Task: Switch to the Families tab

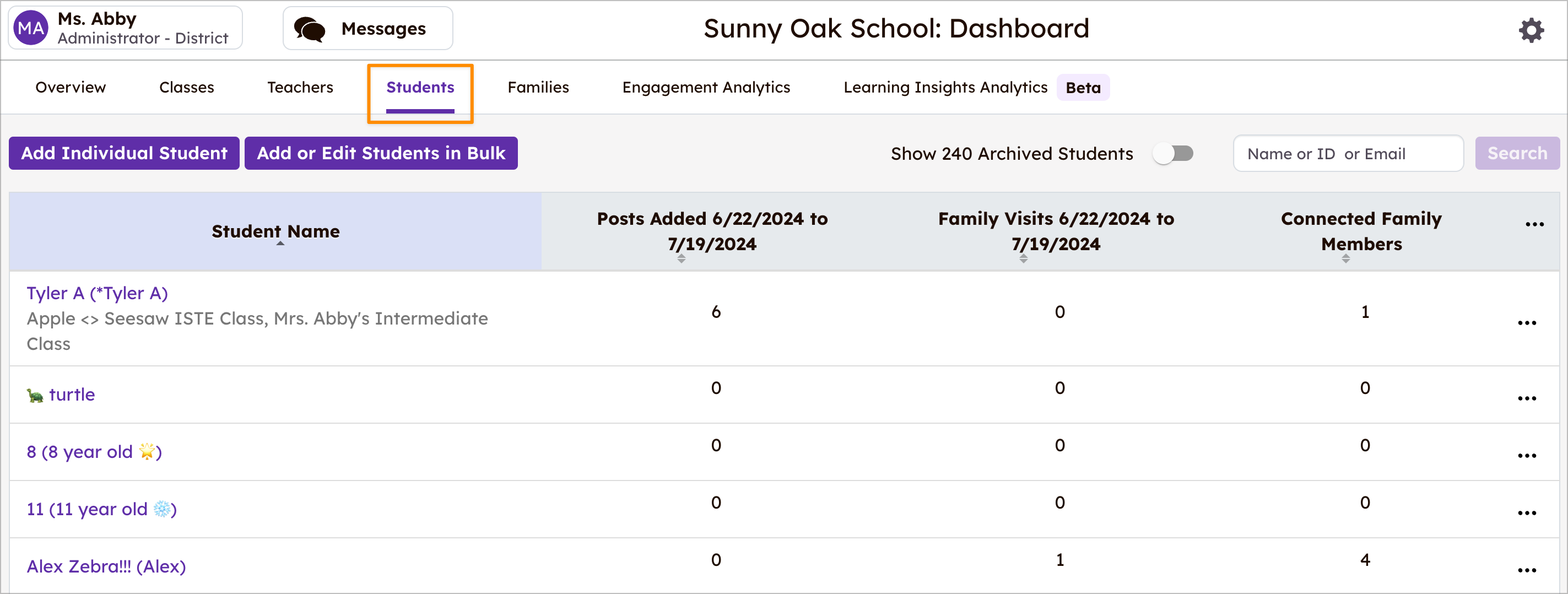Action: click(x=538, y=88)
